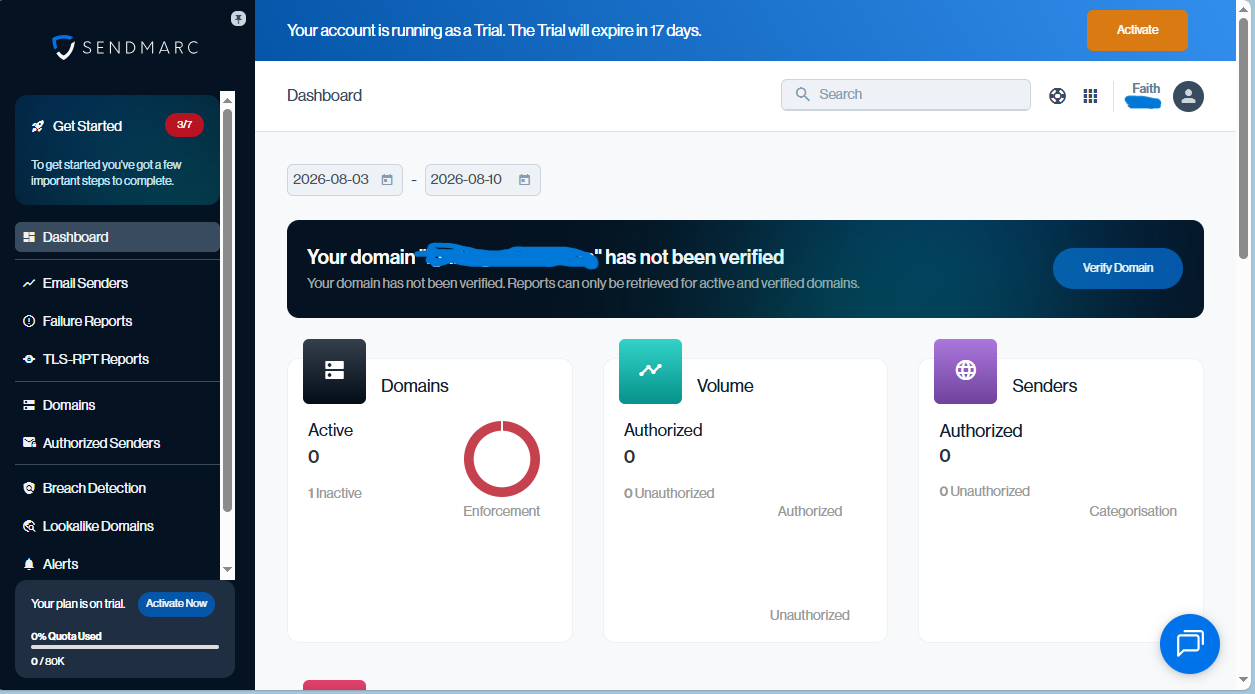Click the orange Activate button
Viewport: 1255px width, 694px height.
(x=1137, y=30)
